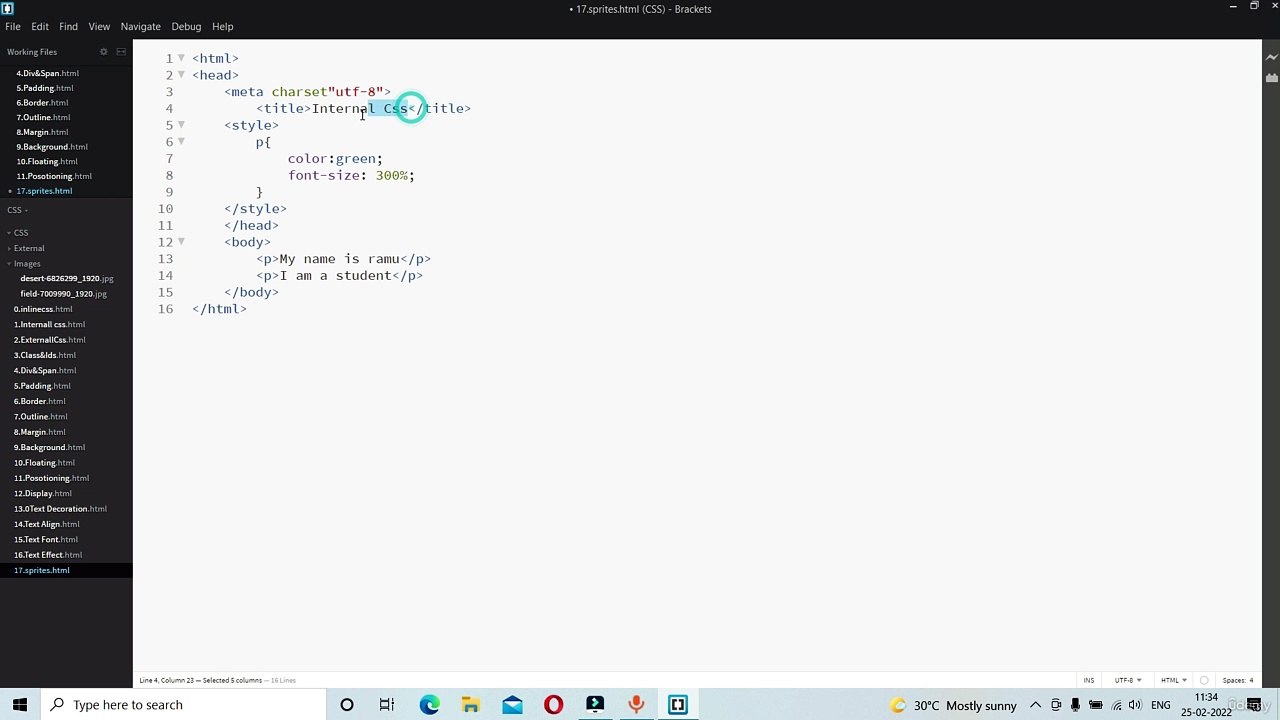Screen dimensions: 1280x720
Task: Open the View menu
Action: [99, 26]
